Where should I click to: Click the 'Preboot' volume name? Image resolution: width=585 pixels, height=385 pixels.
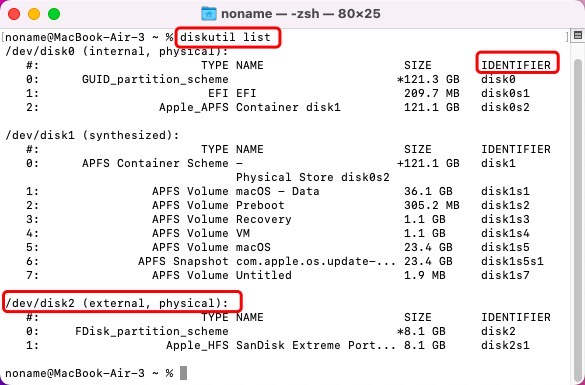coord(260,205)
